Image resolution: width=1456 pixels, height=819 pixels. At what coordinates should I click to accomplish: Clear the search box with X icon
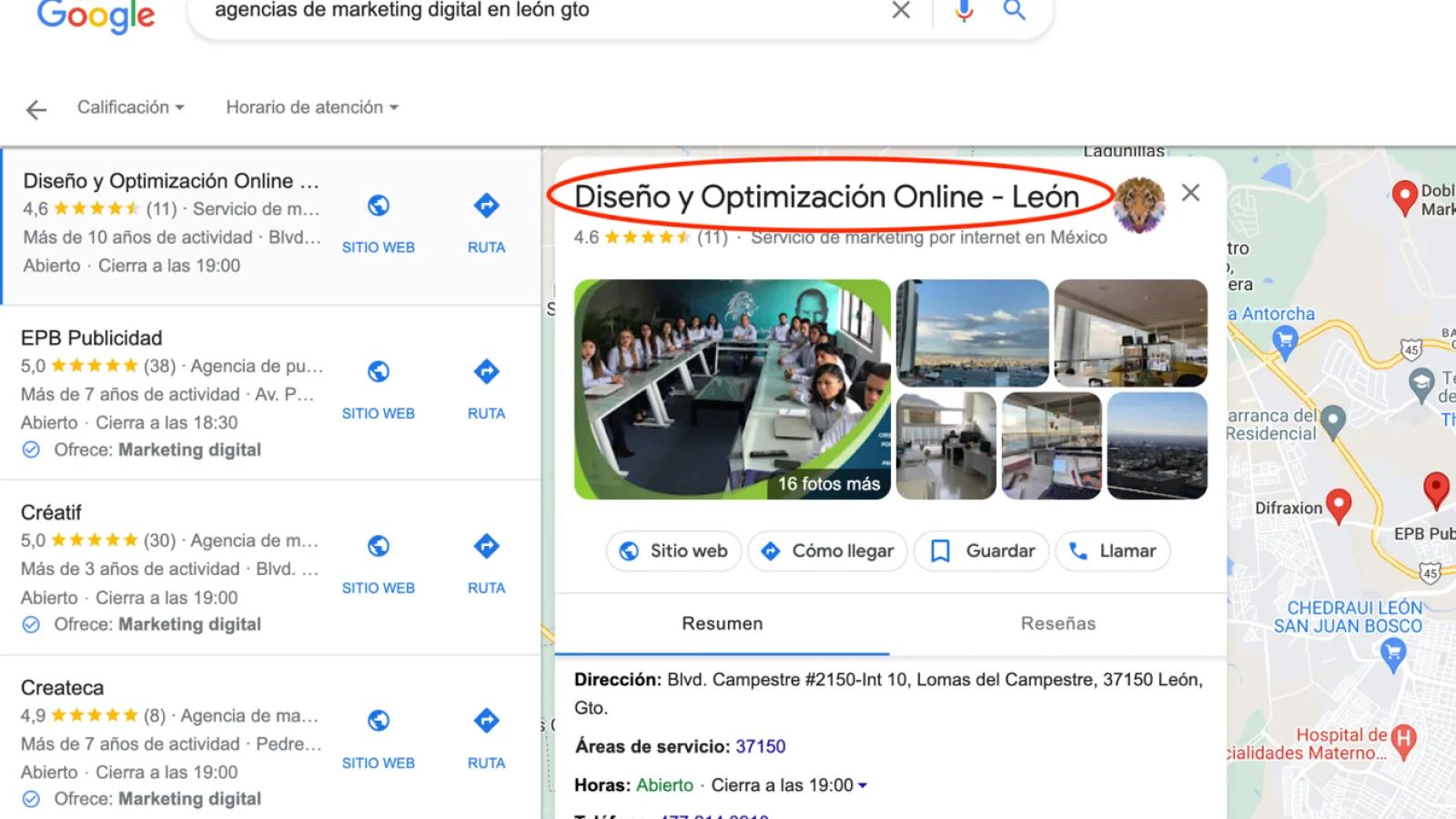click(x=901, y=10)
